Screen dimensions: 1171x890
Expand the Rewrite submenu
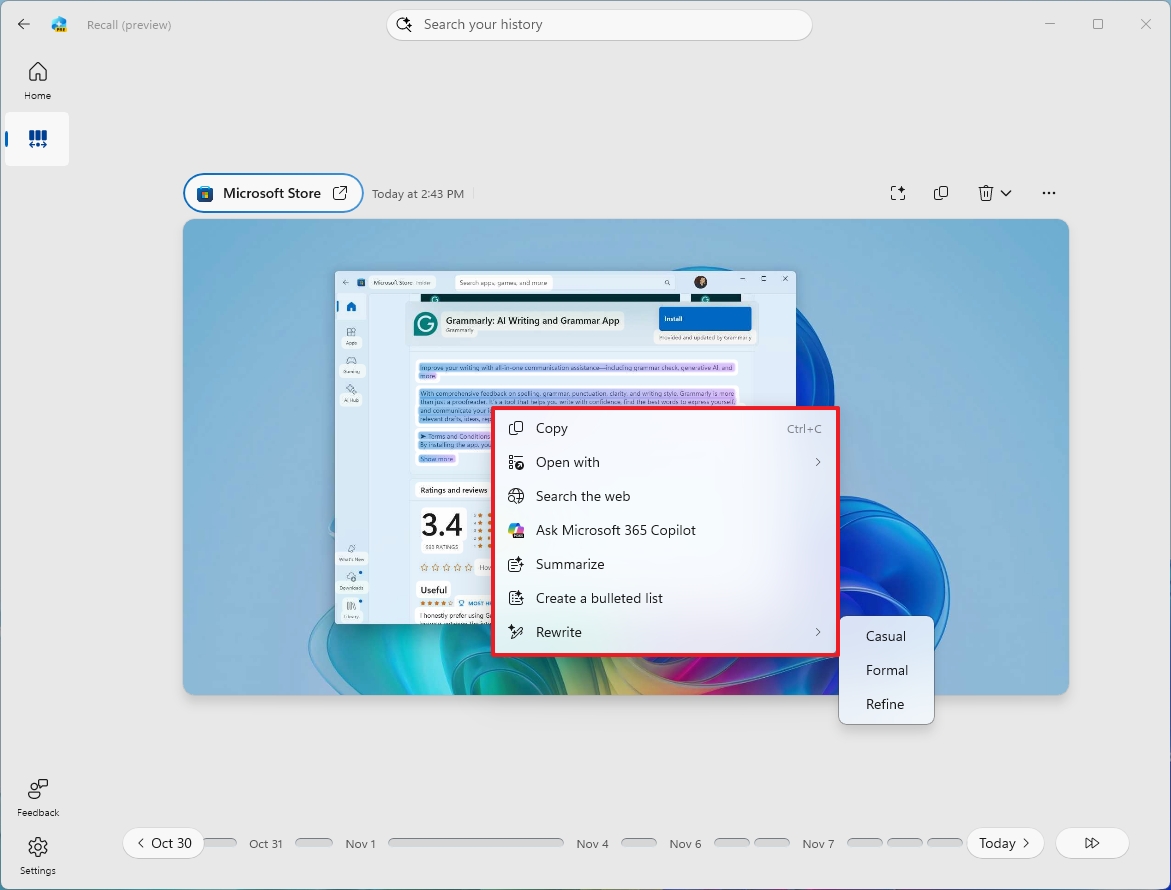(816, 632)
